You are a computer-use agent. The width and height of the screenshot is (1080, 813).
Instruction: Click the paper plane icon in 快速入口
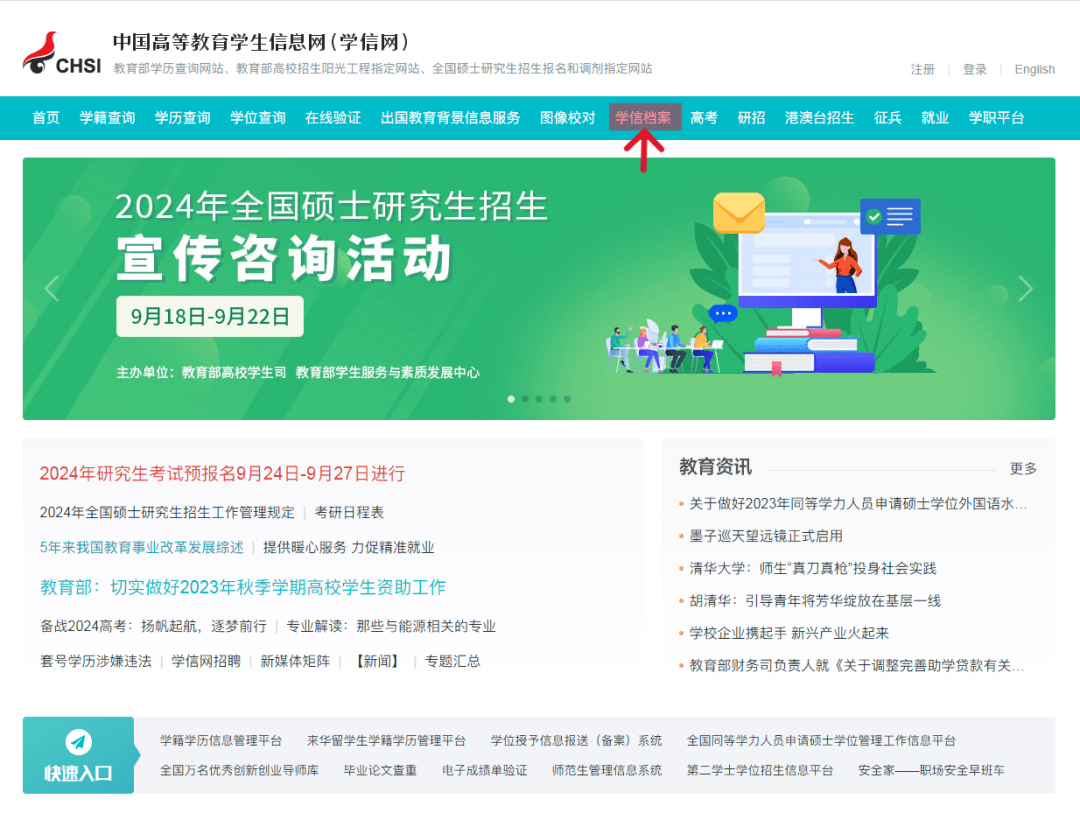tap(78, 741)
